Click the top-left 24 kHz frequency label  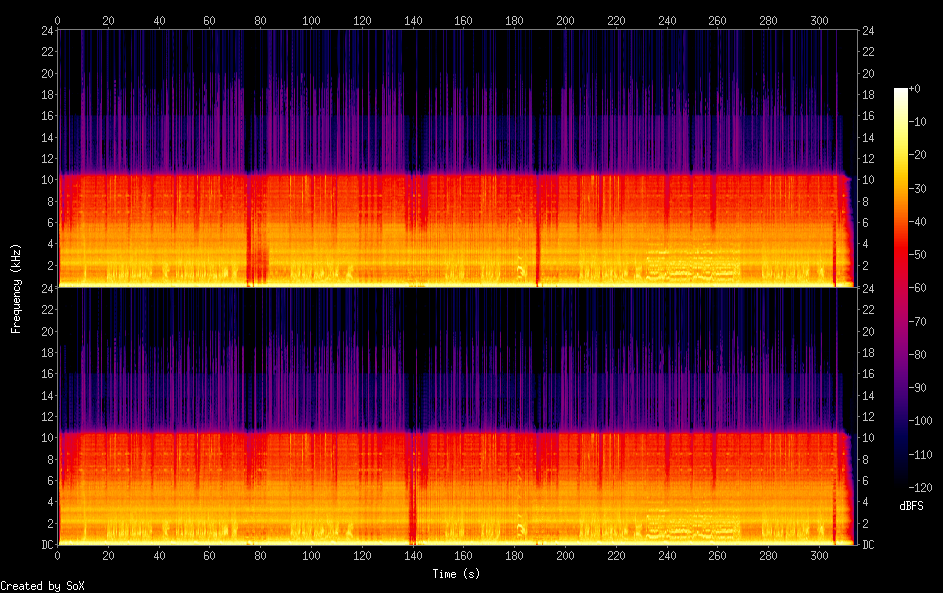tap(47, 30)
